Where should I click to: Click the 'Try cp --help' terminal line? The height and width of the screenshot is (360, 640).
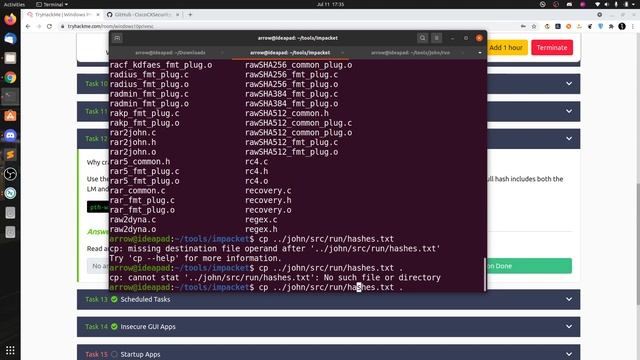click(196, 258)
